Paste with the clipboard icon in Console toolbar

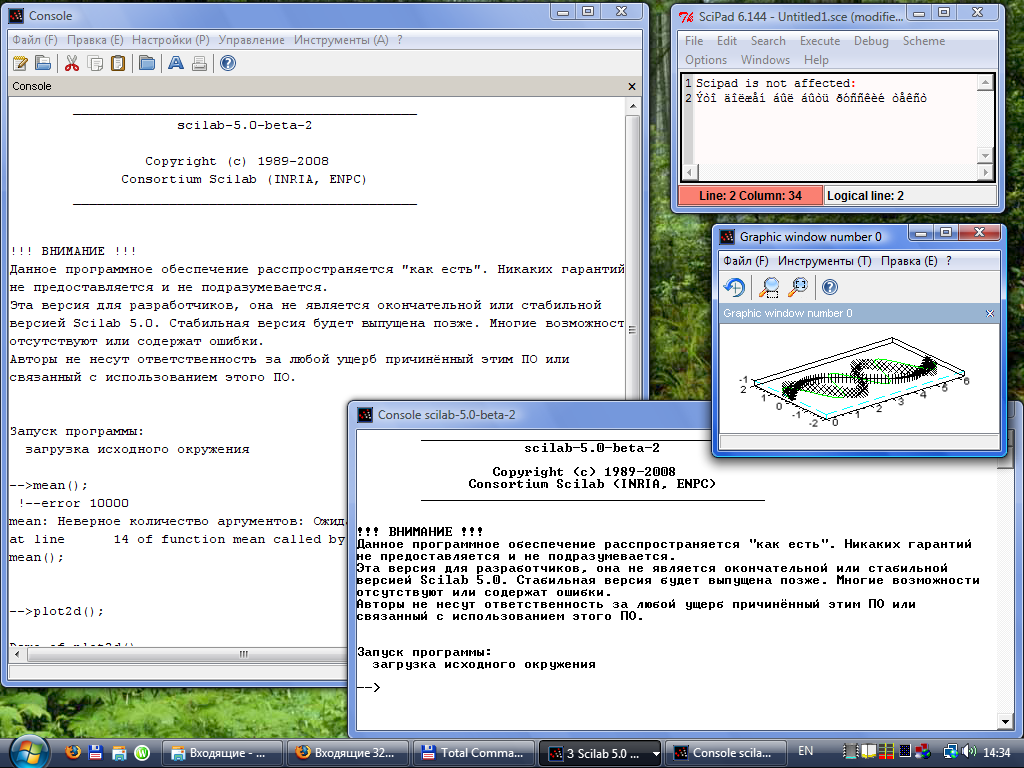coord(118,63)
